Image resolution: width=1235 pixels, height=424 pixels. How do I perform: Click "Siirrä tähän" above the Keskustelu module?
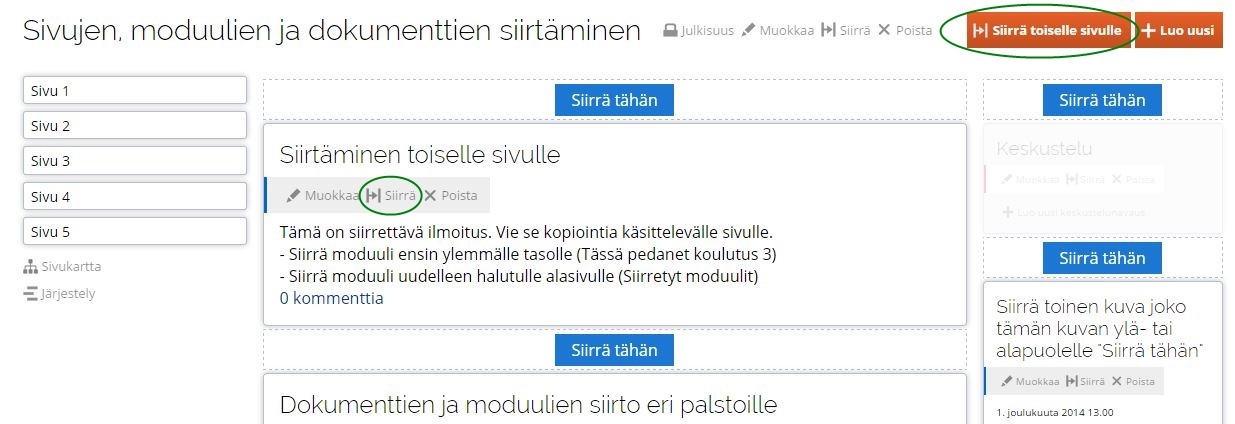point(1102,100)
